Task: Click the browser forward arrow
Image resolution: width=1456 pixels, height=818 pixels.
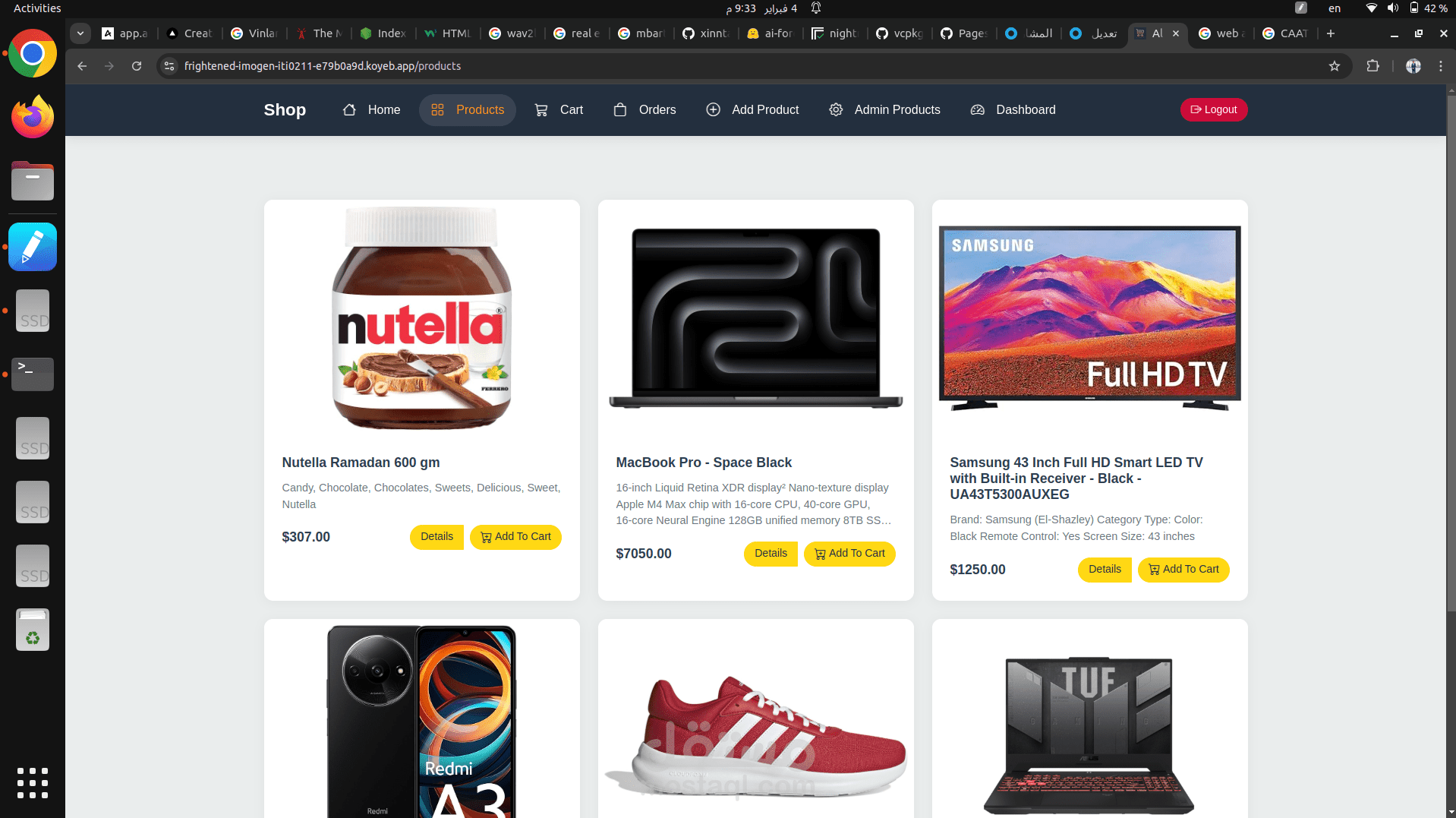Action: [x=109, y=66]
